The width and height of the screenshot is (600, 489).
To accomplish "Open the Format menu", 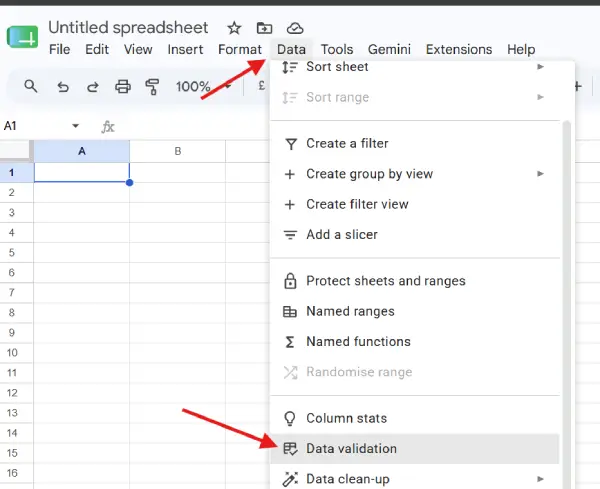I will pos(240,49).
